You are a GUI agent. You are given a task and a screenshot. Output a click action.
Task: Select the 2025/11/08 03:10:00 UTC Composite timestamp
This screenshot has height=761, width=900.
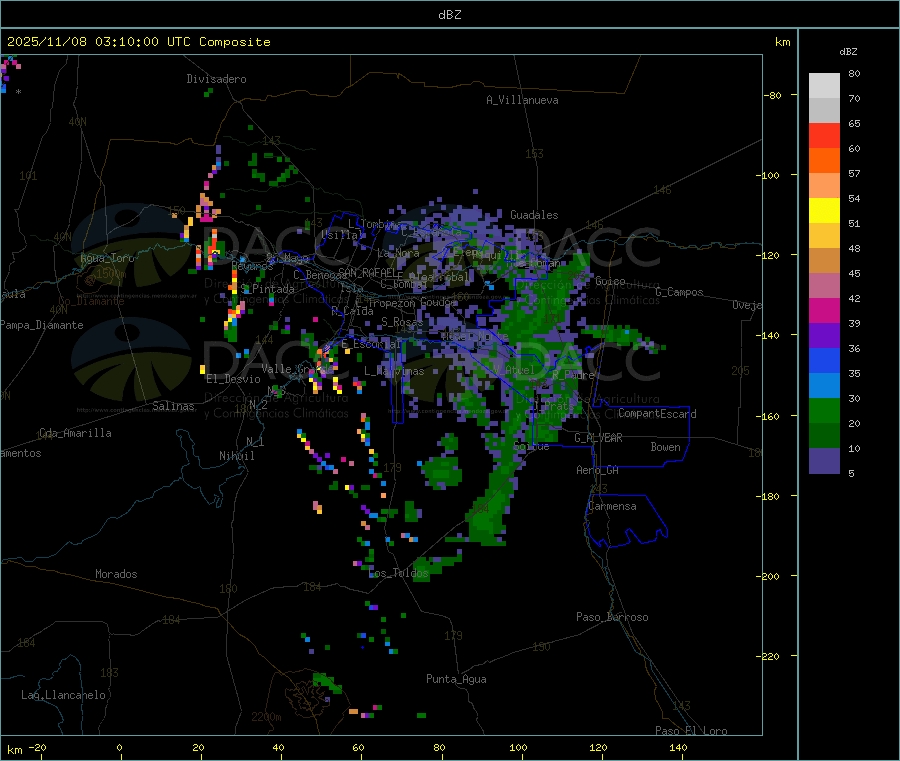coord(138,42)
